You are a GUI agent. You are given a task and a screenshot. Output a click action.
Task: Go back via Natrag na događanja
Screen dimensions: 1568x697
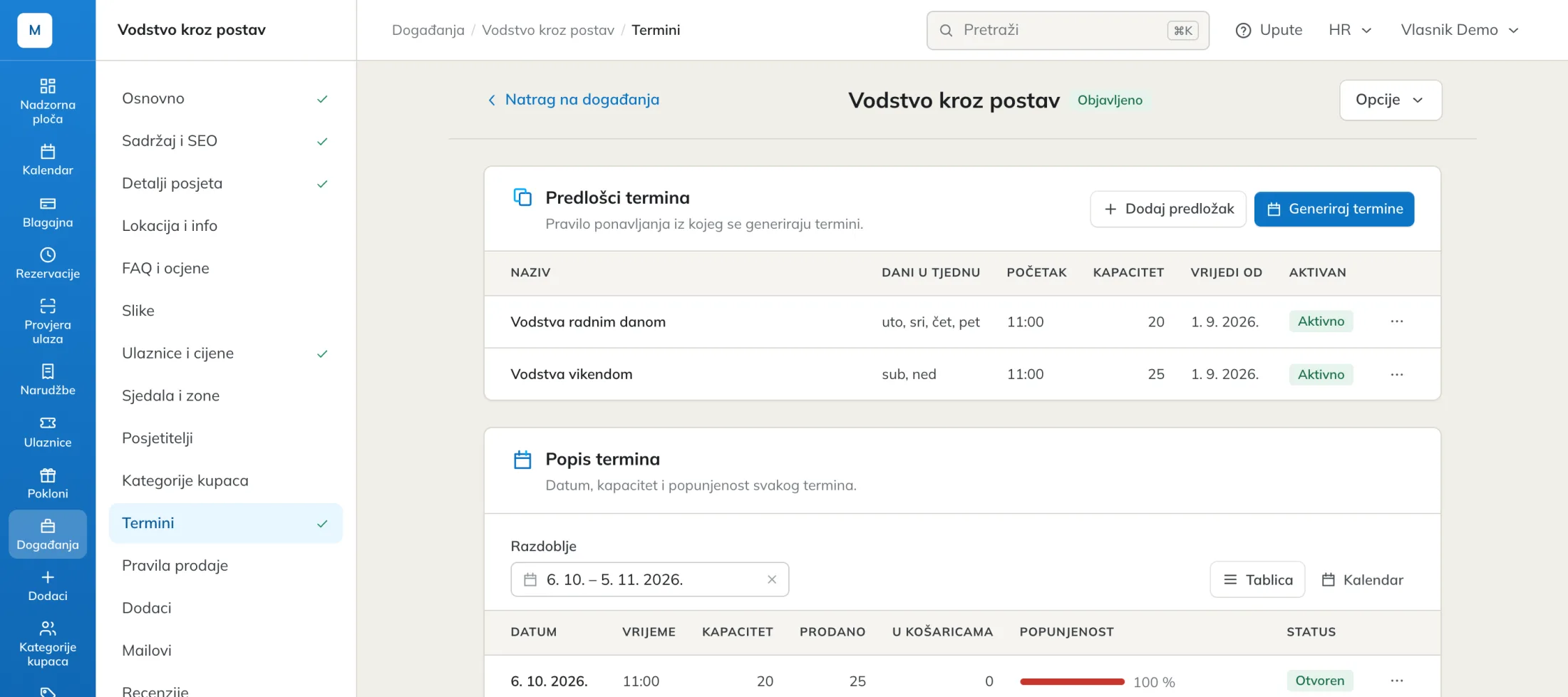point(573,100)
